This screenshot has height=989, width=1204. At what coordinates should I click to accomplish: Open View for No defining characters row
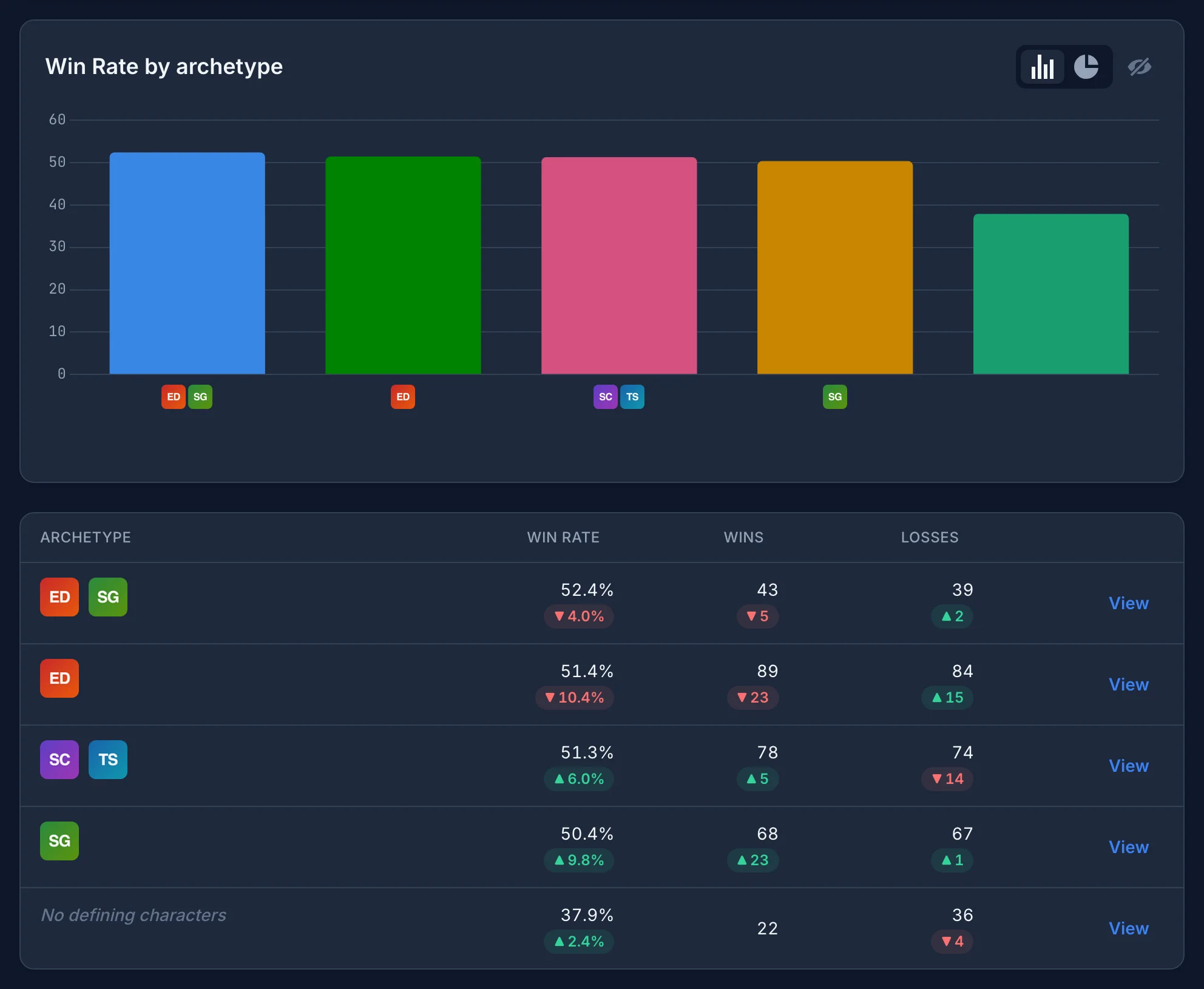pos(1129,928)
